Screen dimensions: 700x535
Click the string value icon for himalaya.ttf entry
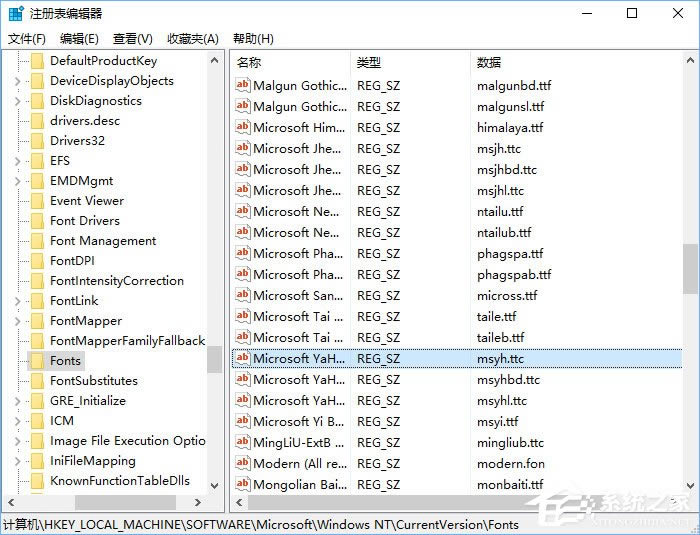[242, 127]
